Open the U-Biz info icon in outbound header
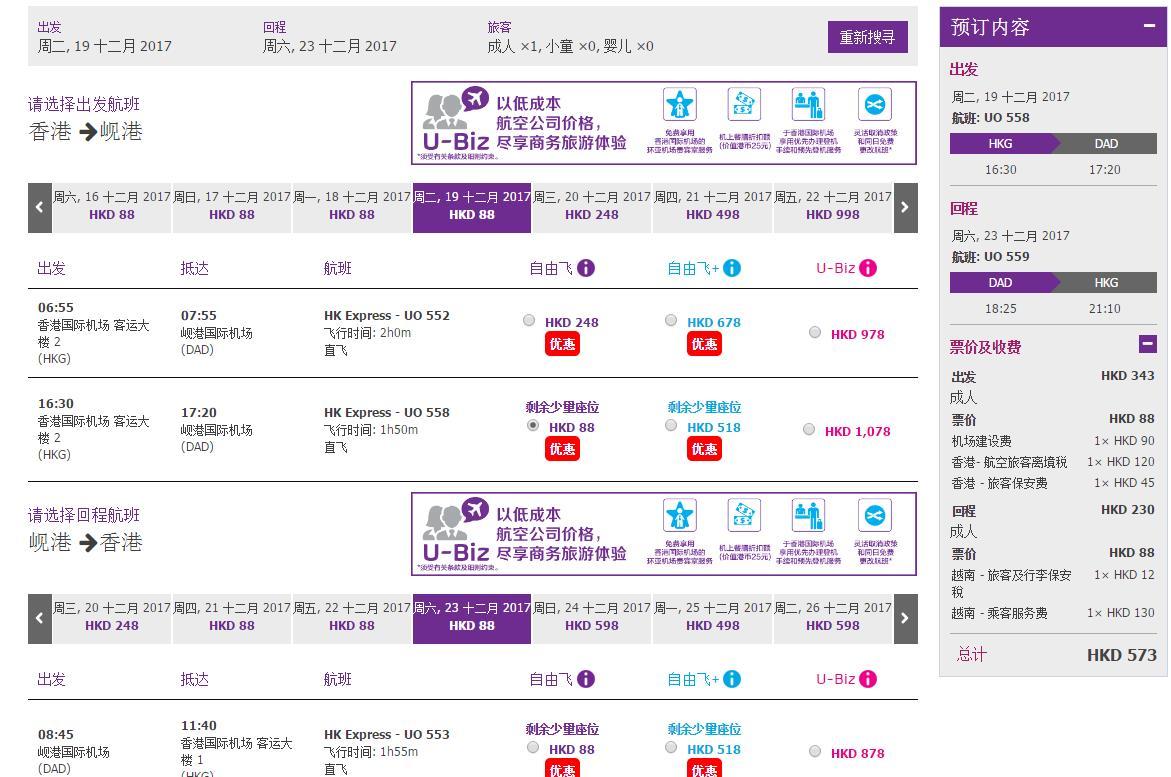This screenshot has width=1171, height=777. tap(868, 267)
